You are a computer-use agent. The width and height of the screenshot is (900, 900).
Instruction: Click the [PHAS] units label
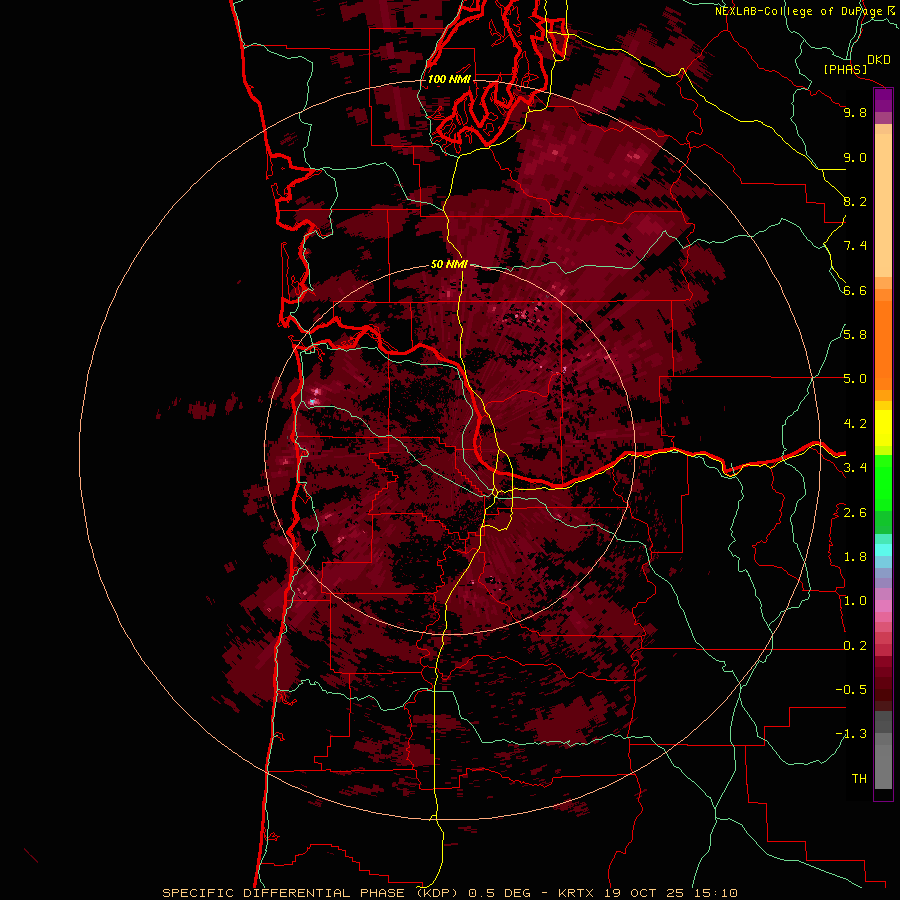pos(845,70)
